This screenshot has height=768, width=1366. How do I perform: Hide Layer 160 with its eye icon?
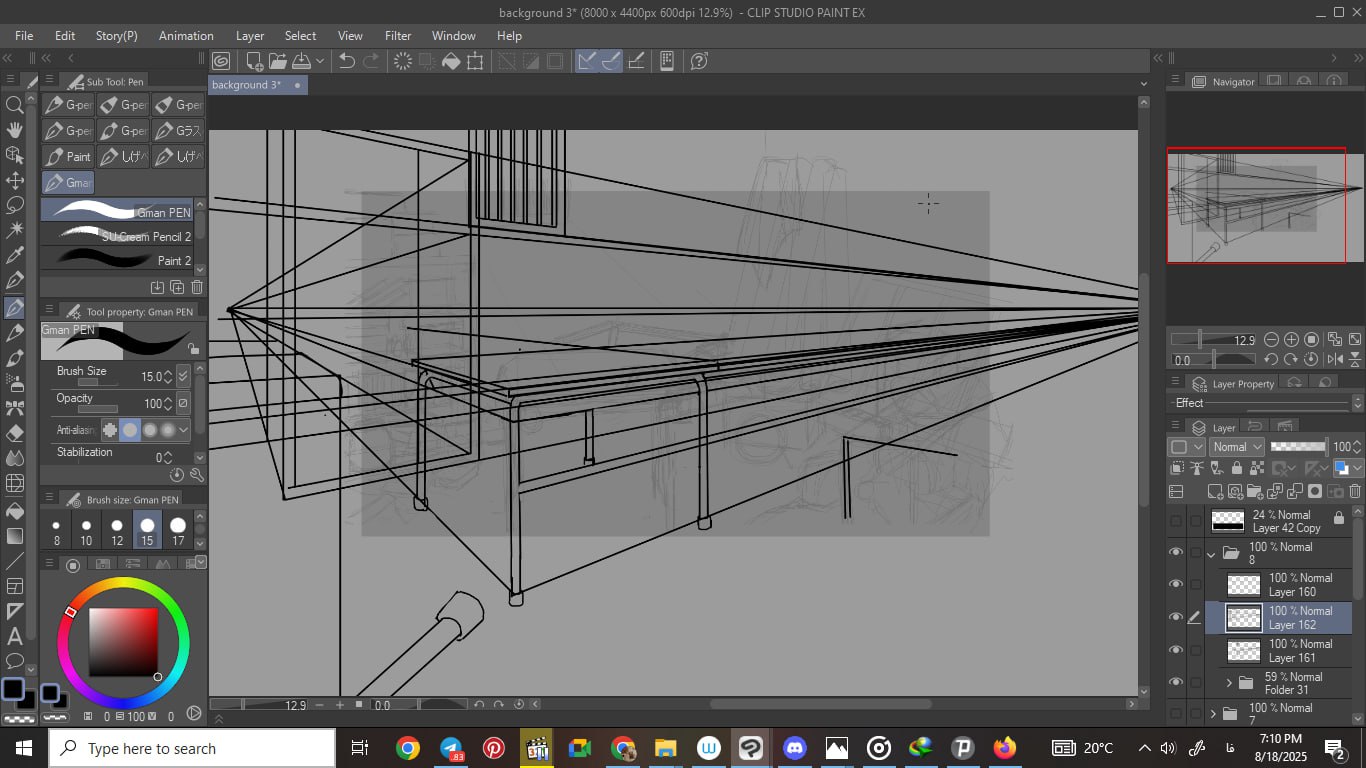pos(1176,584)
